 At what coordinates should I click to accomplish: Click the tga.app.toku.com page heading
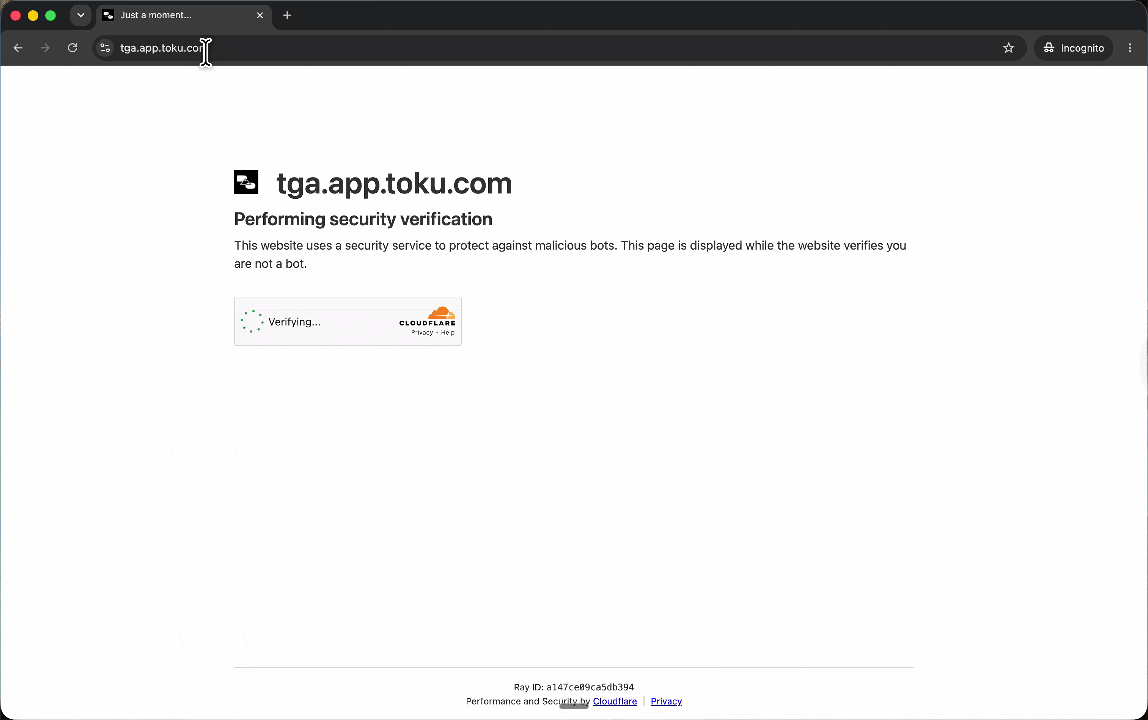(394, 183)
